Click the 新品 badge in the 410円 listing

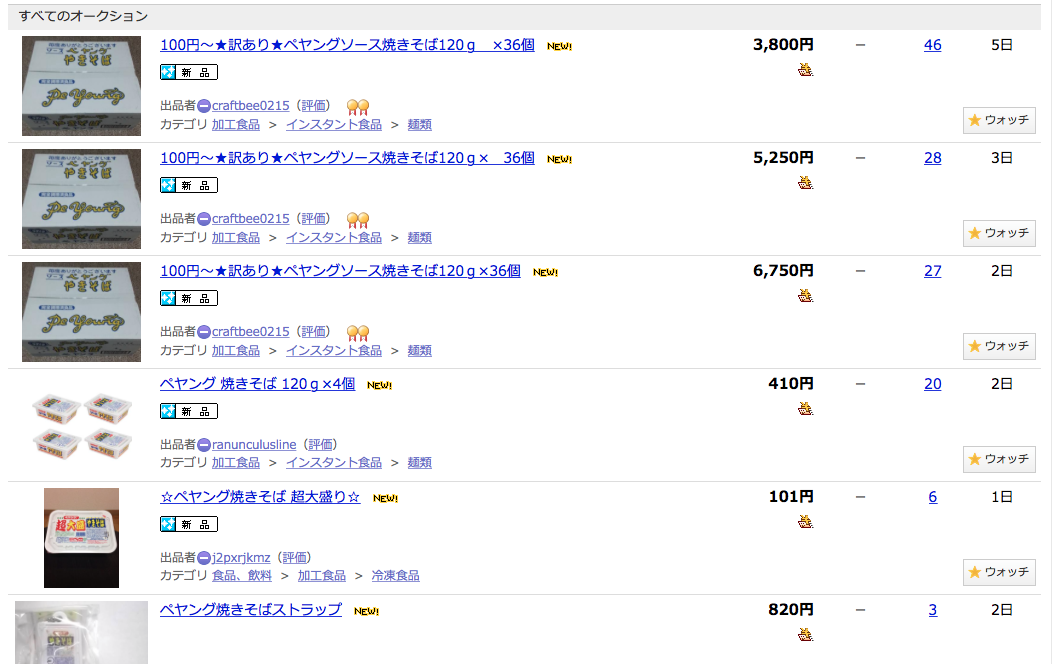coord(189,411)
